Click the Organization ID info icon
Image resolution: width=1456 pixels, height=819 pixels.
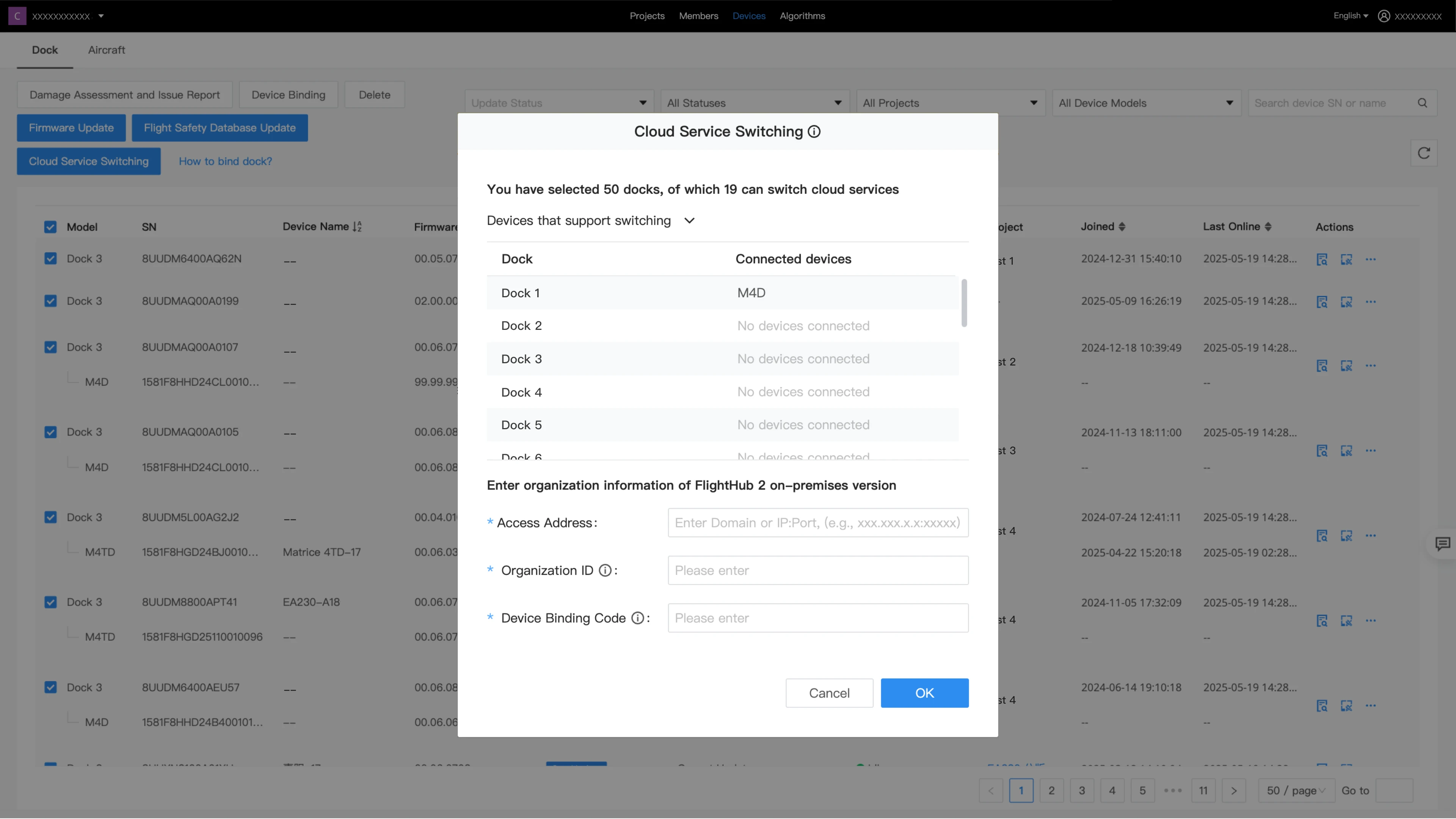tap(605, 570)
